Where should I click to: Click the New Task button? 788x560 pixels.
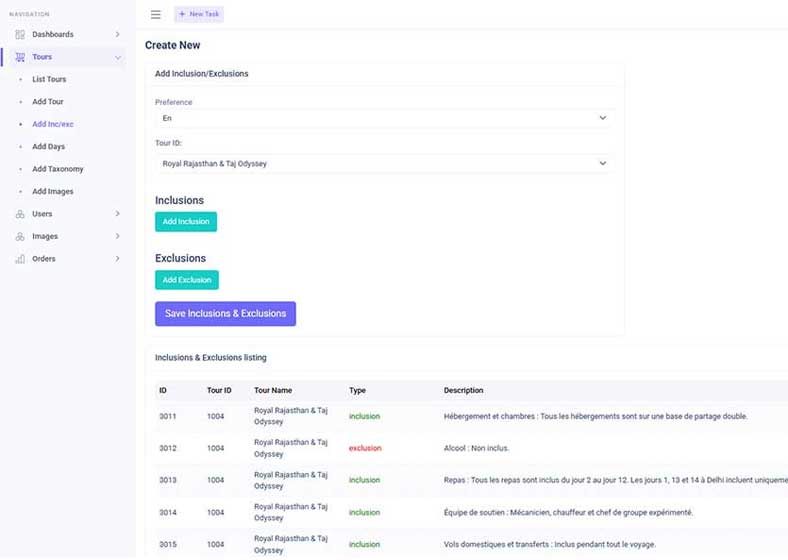coord(199,14)
